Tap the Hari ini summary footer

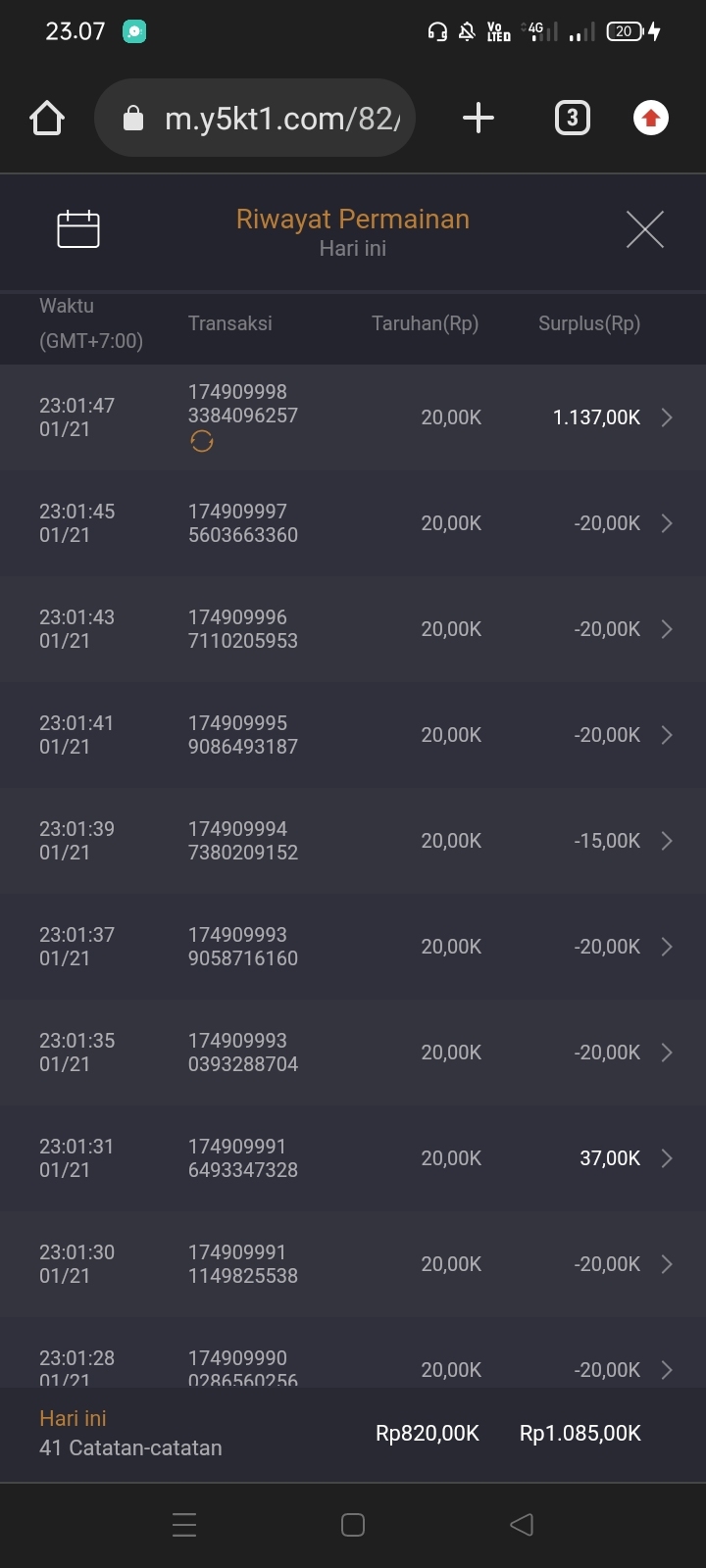(x=130, y=1433)
